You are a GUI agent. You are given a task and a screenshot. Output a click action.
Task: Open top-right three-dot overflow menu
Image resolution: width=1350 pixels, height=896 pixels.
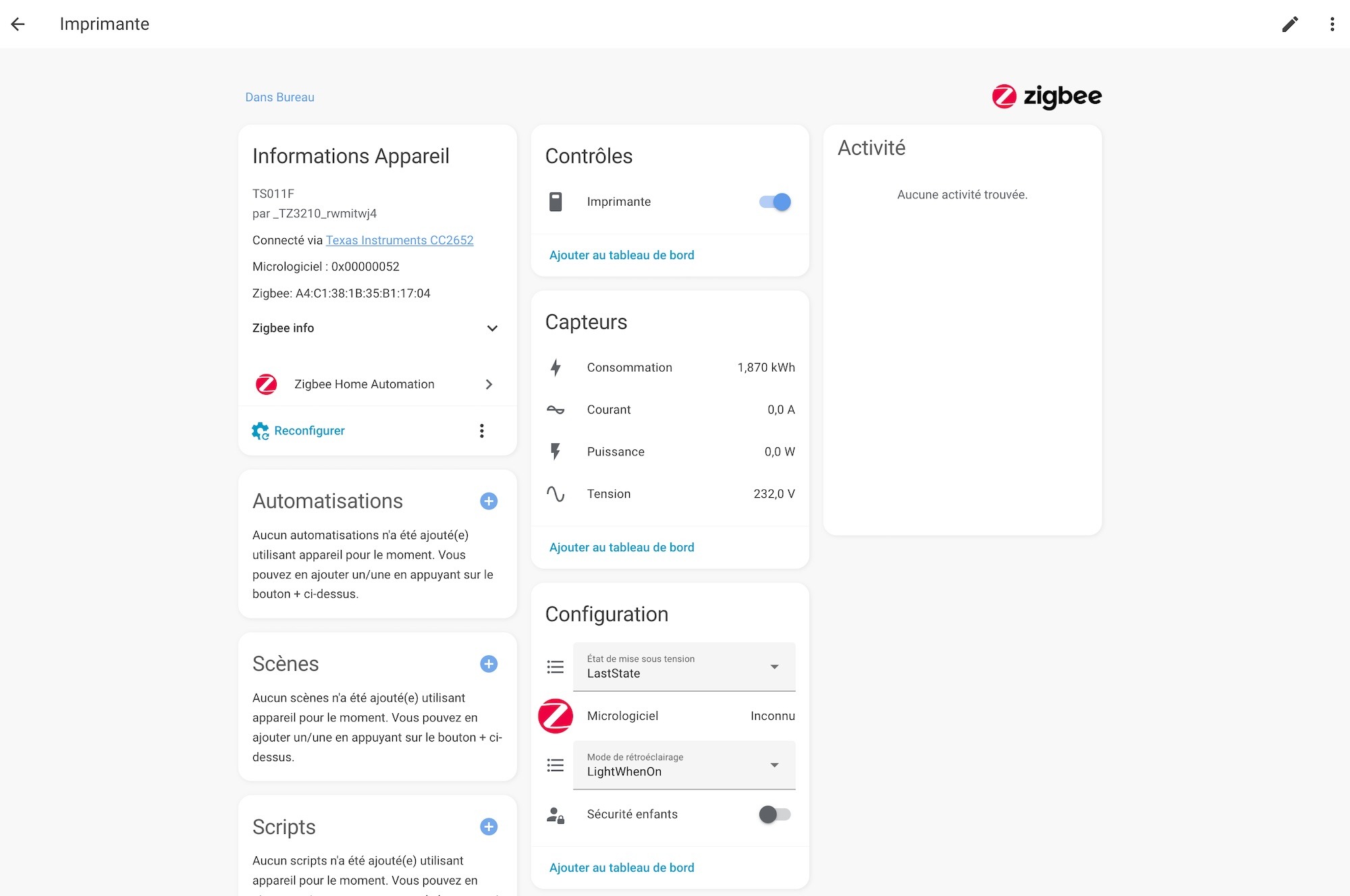(1332, 24)
